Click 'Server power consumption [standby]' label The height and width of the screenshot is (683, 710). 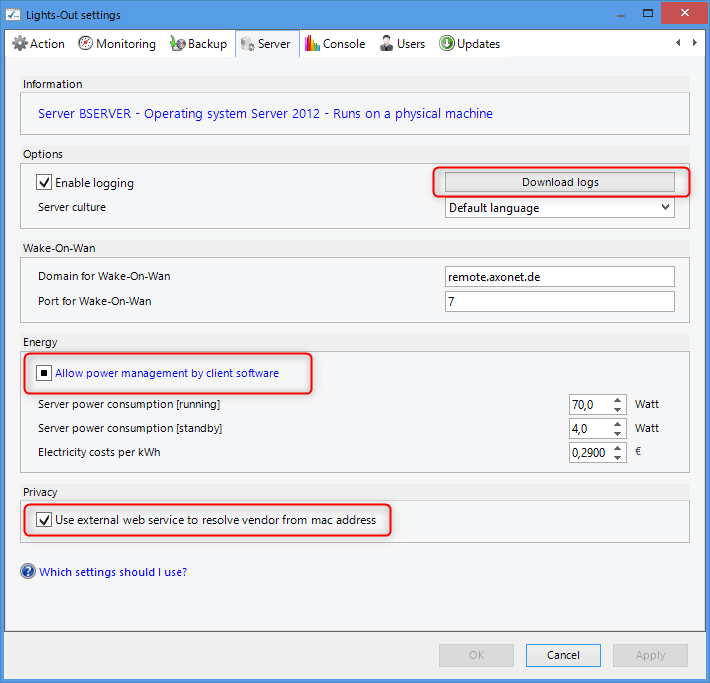click(130, 428)
